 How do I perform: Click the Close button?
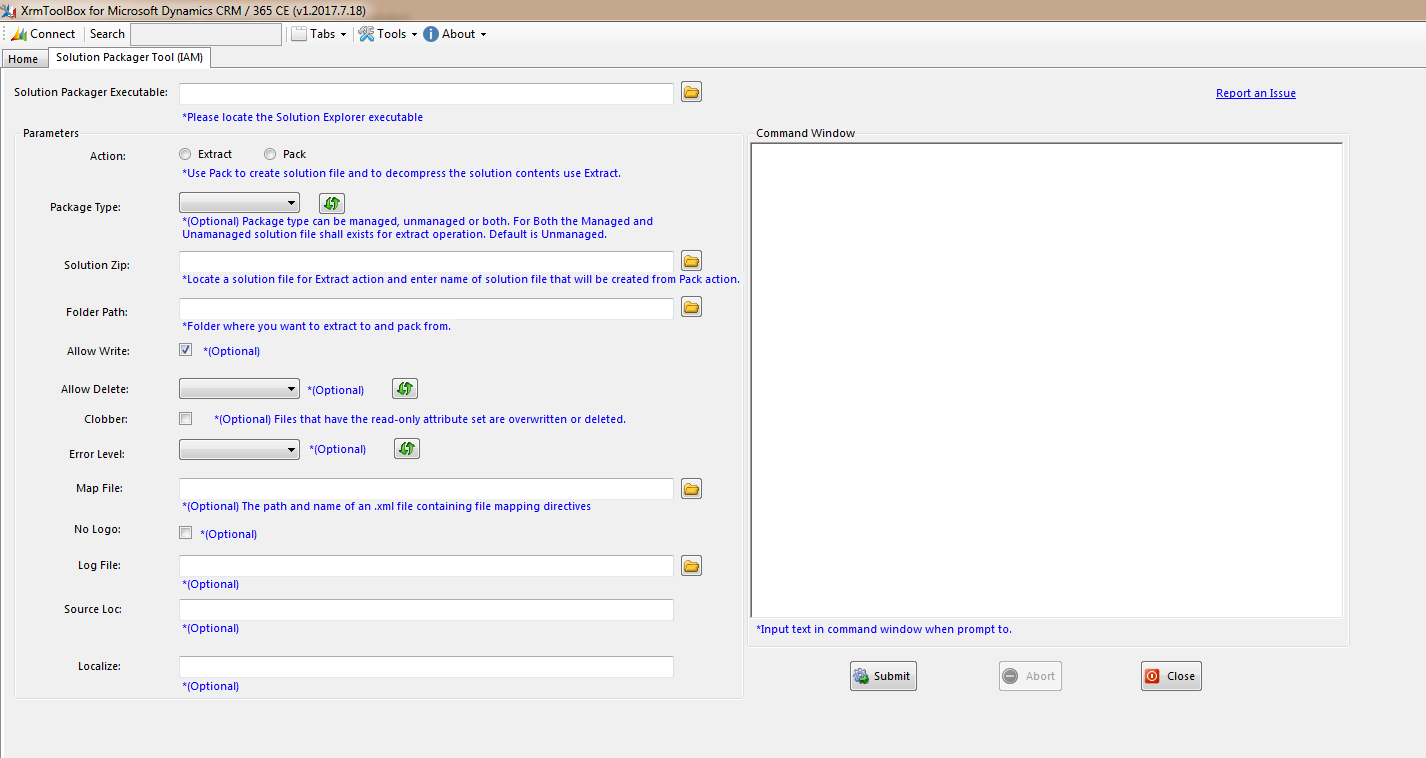(1171, 676)
